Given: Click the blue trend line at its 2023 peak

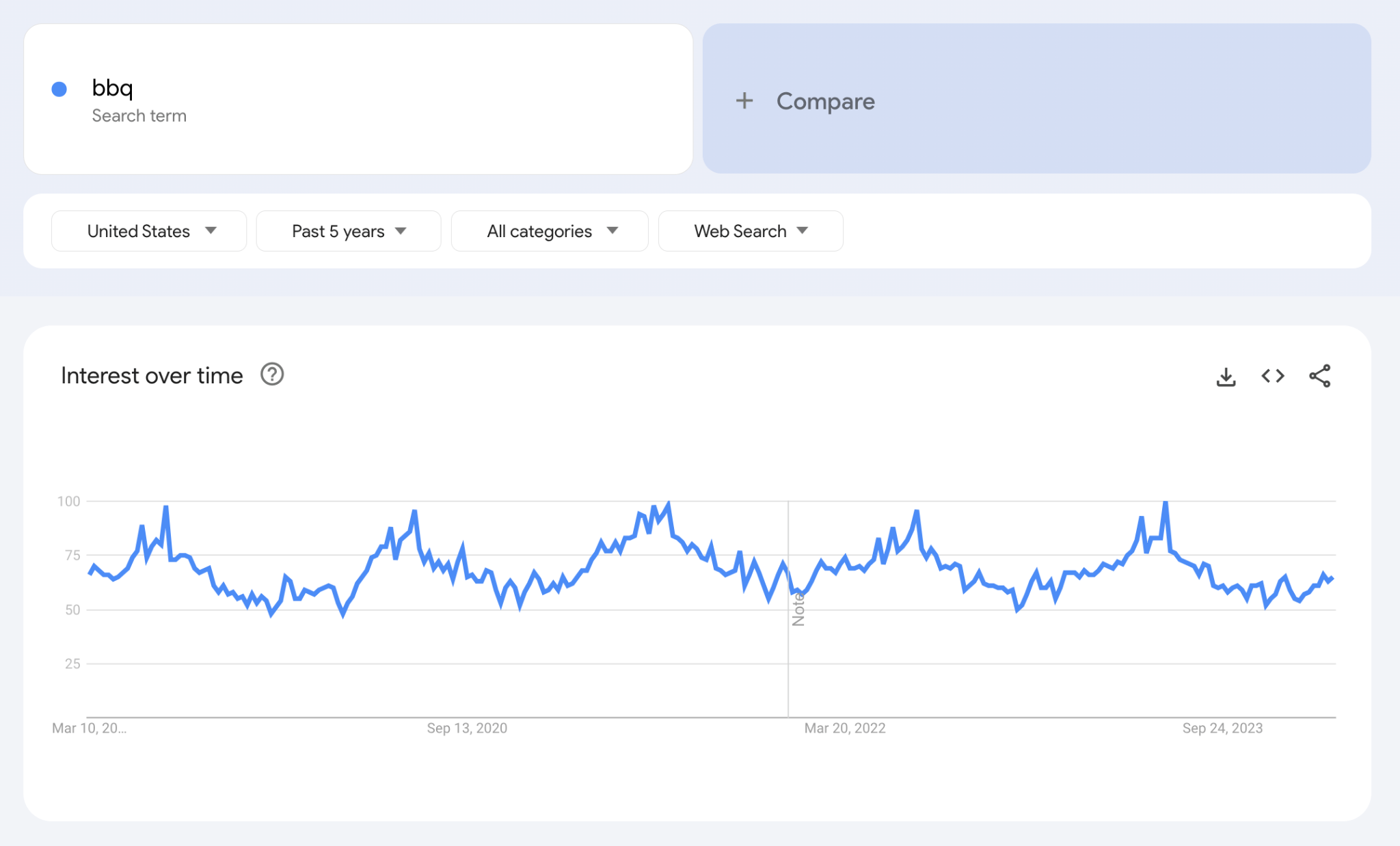Looking at the screenshot, I should click(1166, 502).
